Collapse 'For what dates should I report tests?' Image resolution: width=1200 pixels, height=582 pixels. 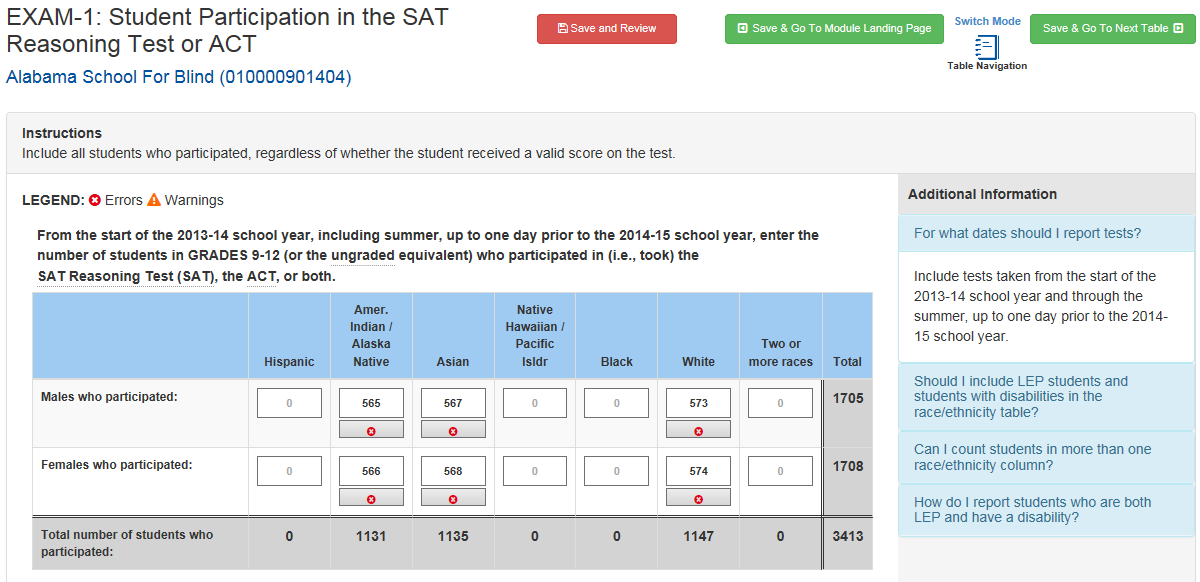1027,233
